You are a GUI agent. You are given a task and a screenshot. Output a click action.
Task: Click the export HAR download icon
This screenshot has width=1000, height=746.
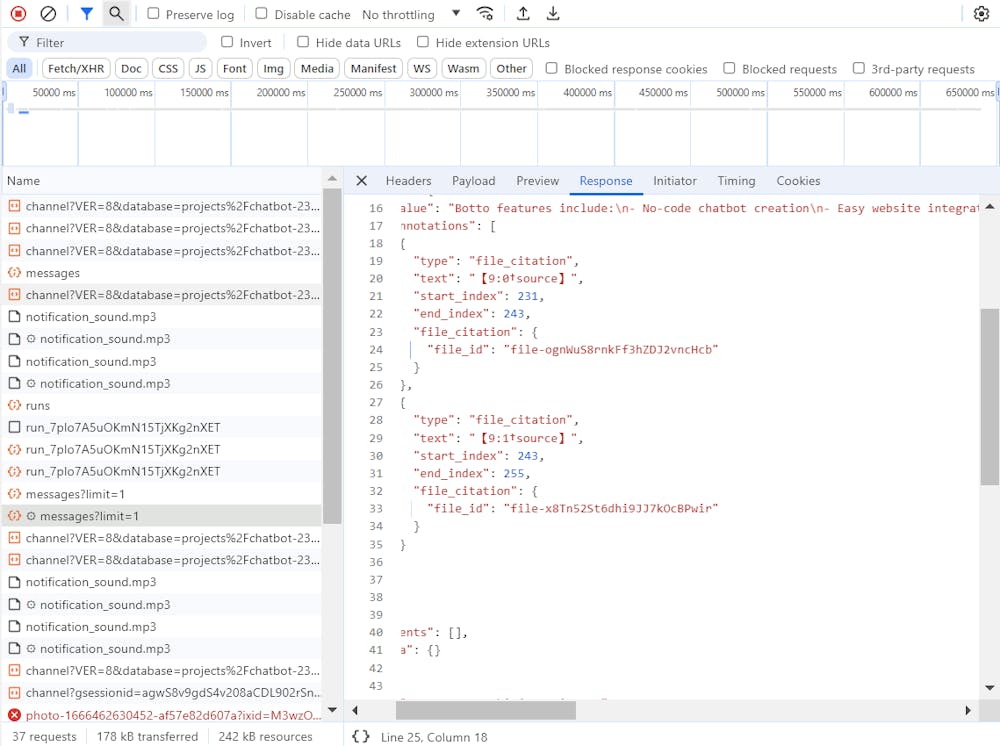[553, 14]
